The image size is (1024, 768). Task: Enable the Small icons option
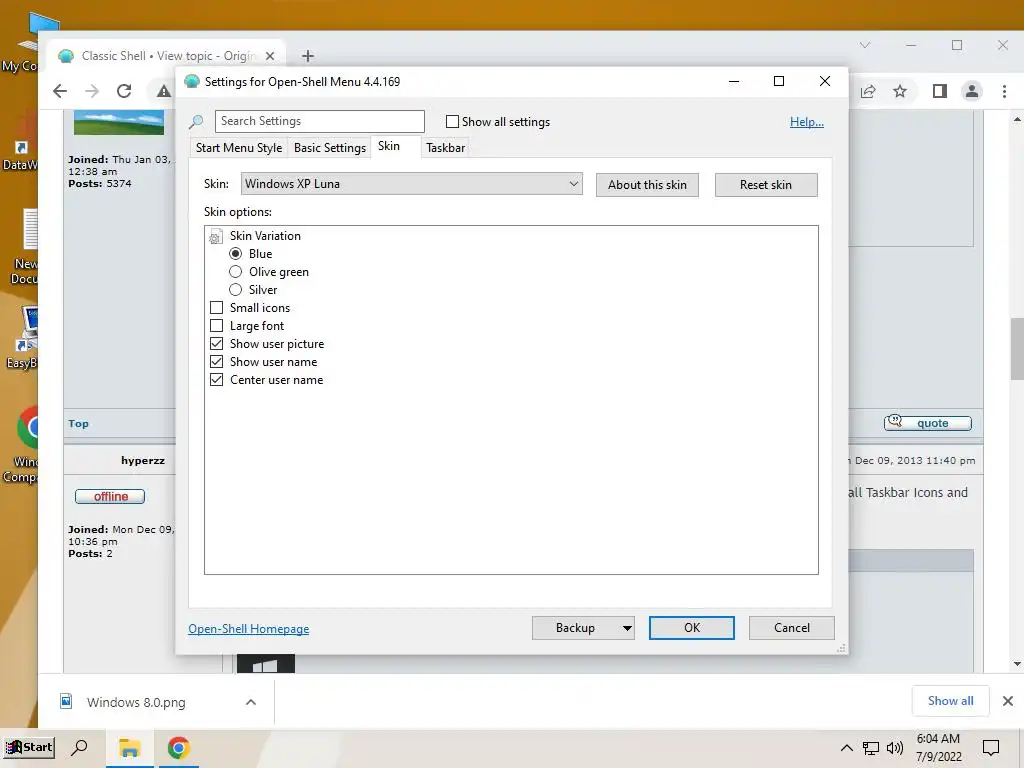point(216,308)
